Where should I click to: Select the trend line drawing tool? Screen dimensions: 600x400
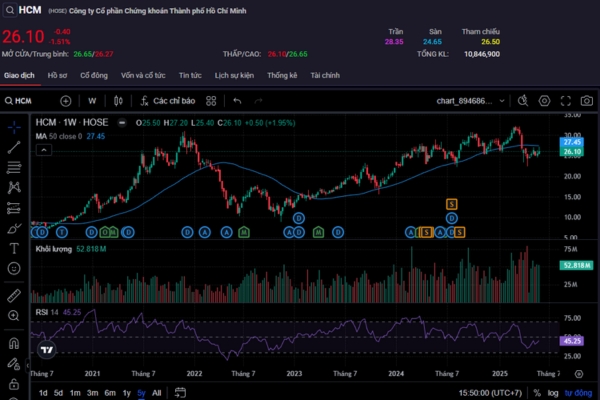(x=14, y=147)
